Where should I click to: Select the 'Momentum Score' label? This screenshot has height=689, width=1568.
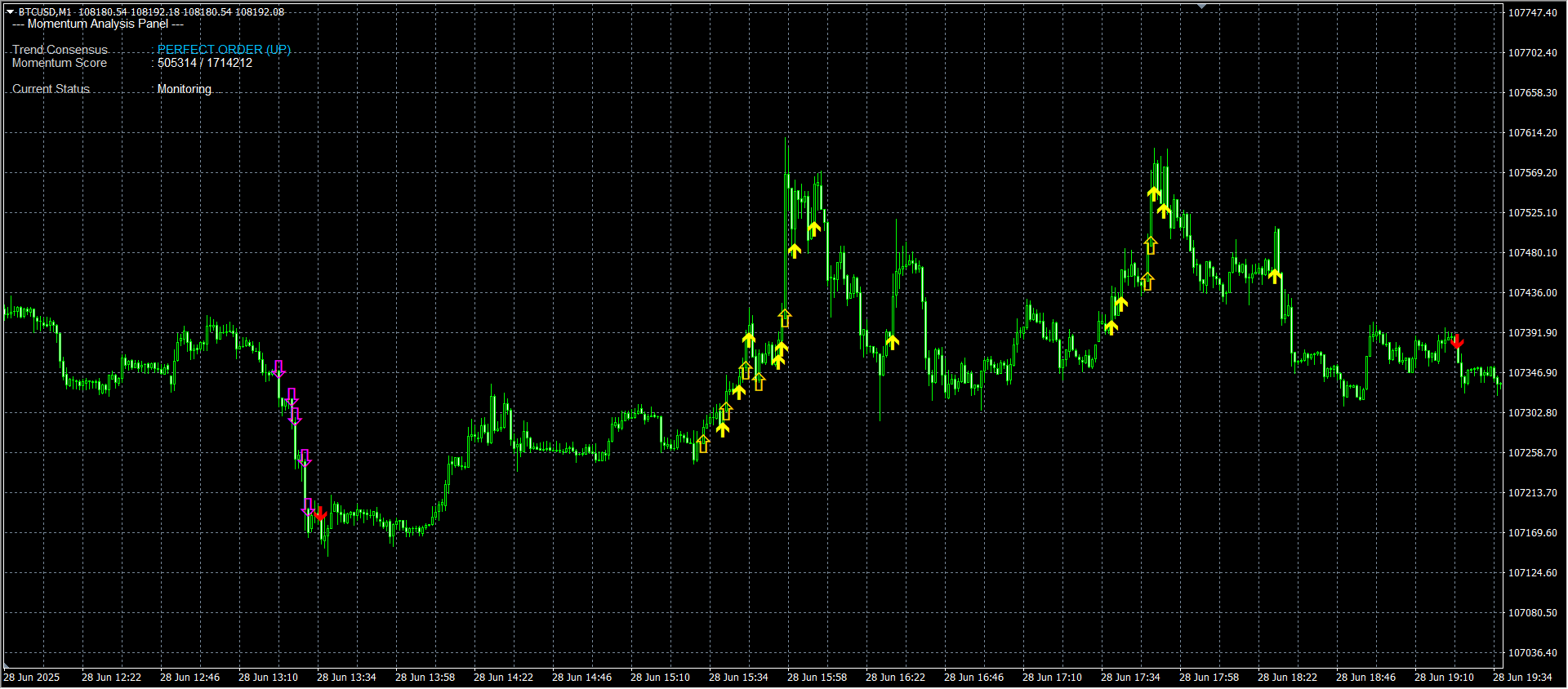coord(60,63)
